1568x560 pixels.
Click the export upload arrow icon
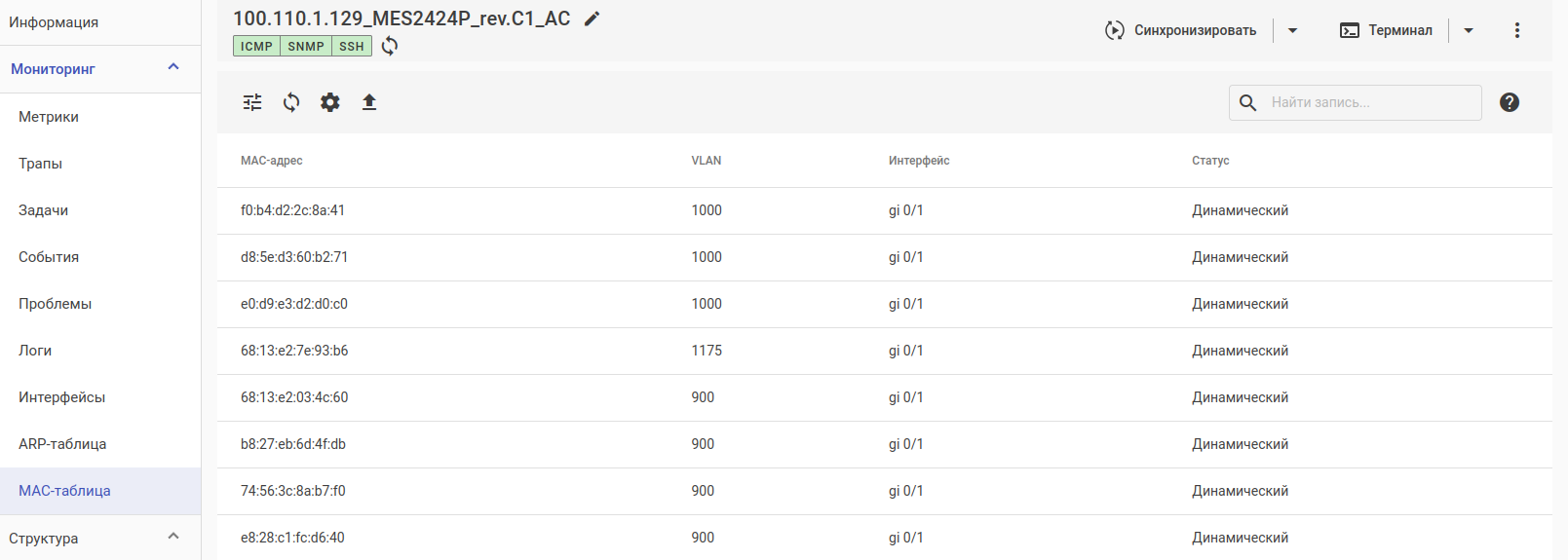pos(369,102)
